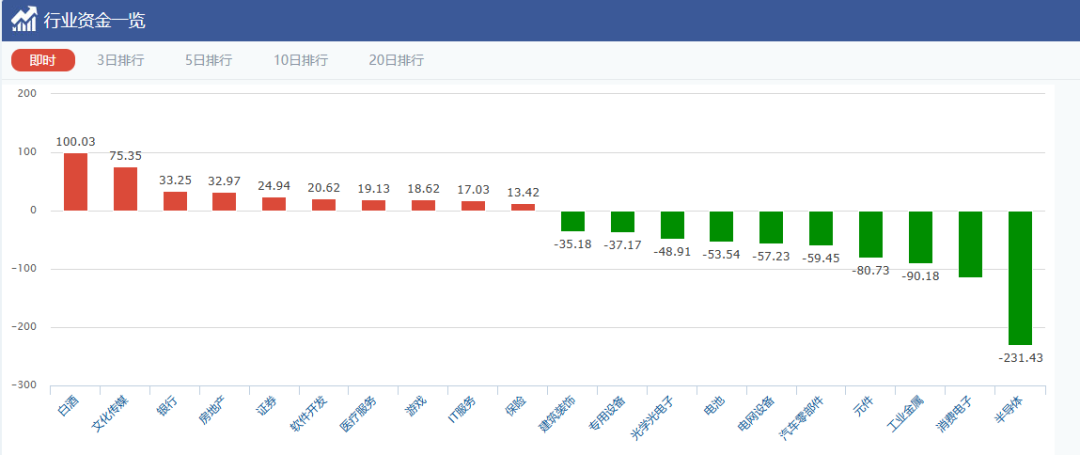Click the 32.97 value label

(x=225, y=181)
